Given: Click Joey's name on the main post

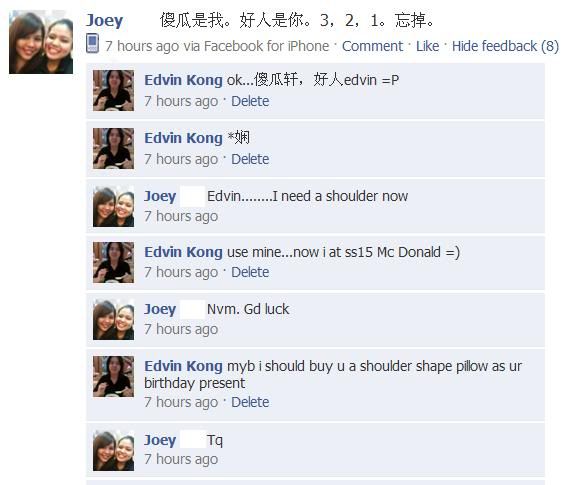Looking at the screenshot, I should [104, 20].
